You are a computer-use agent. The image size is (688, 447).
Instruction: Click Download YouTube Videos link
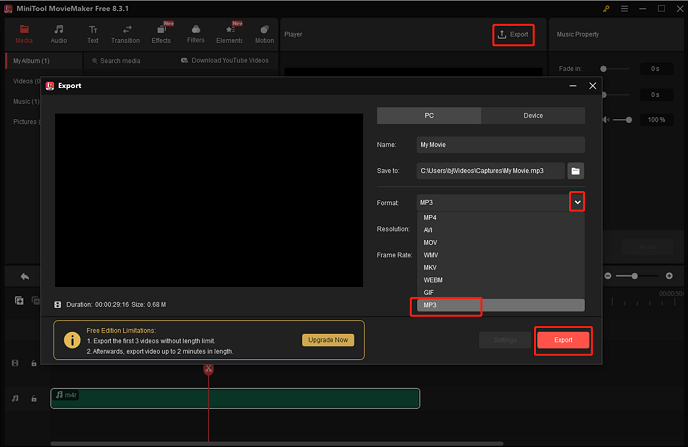[225, 61]
